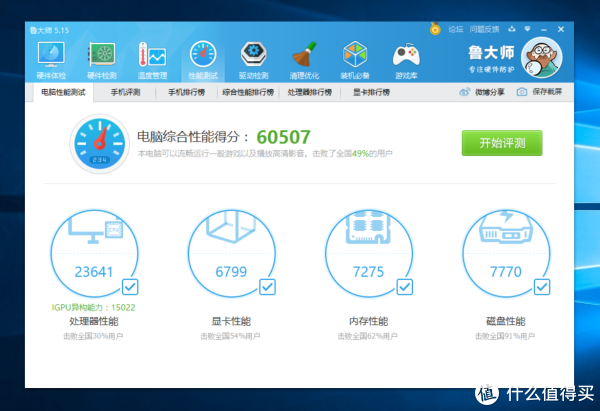The image size is (600, 411).
Task: Switch to the 手机排行榜 tab
Action: [x=187, y=92]
